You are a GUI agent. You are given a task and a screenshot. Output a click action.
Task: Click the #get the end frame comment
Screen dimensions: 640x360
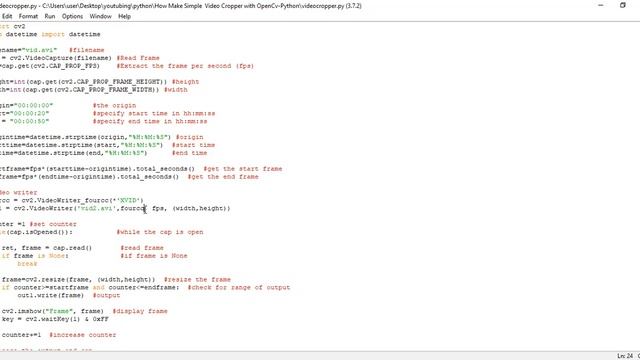[223, 177]
